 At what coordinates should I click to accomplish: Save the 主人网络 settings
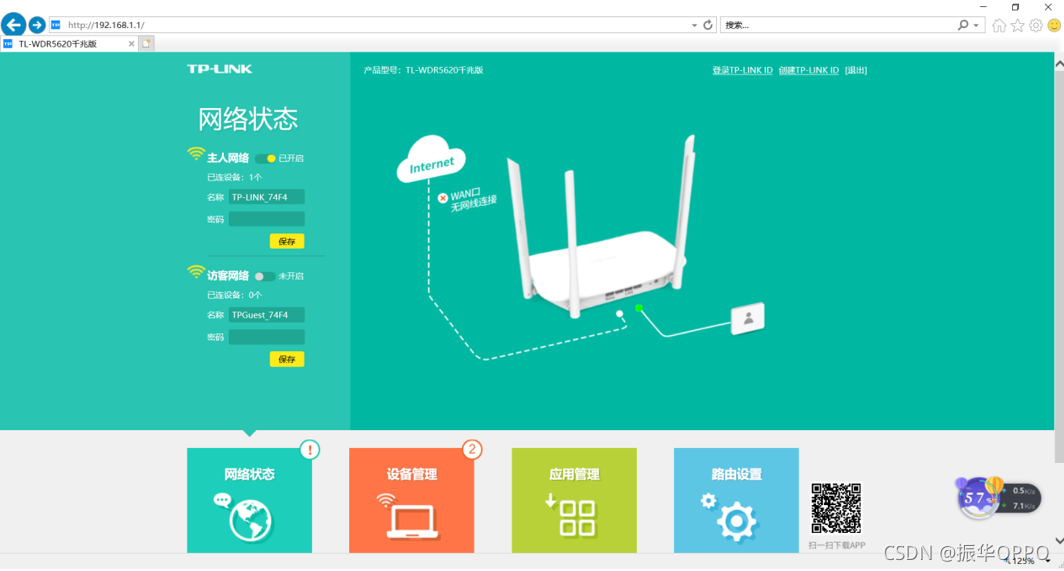[x=287, y=241]
